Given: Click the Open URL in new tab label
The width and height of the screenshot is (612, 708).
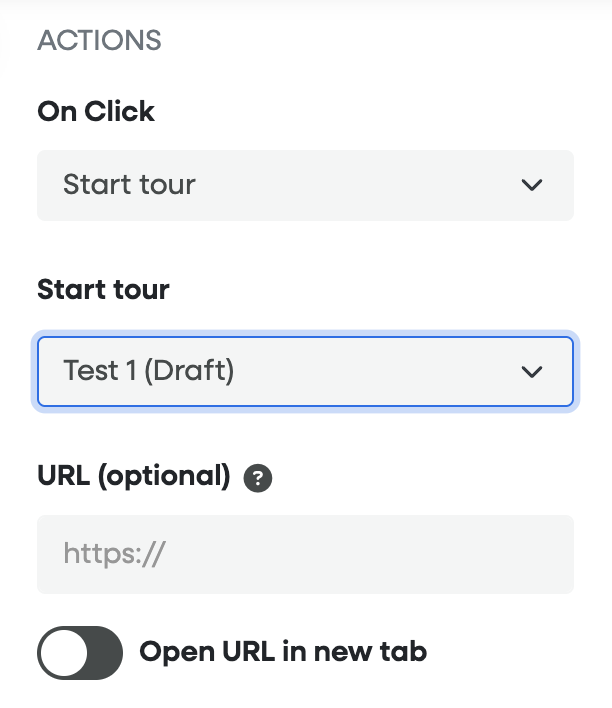Looking at the screenshot, I should pos(283,653).
